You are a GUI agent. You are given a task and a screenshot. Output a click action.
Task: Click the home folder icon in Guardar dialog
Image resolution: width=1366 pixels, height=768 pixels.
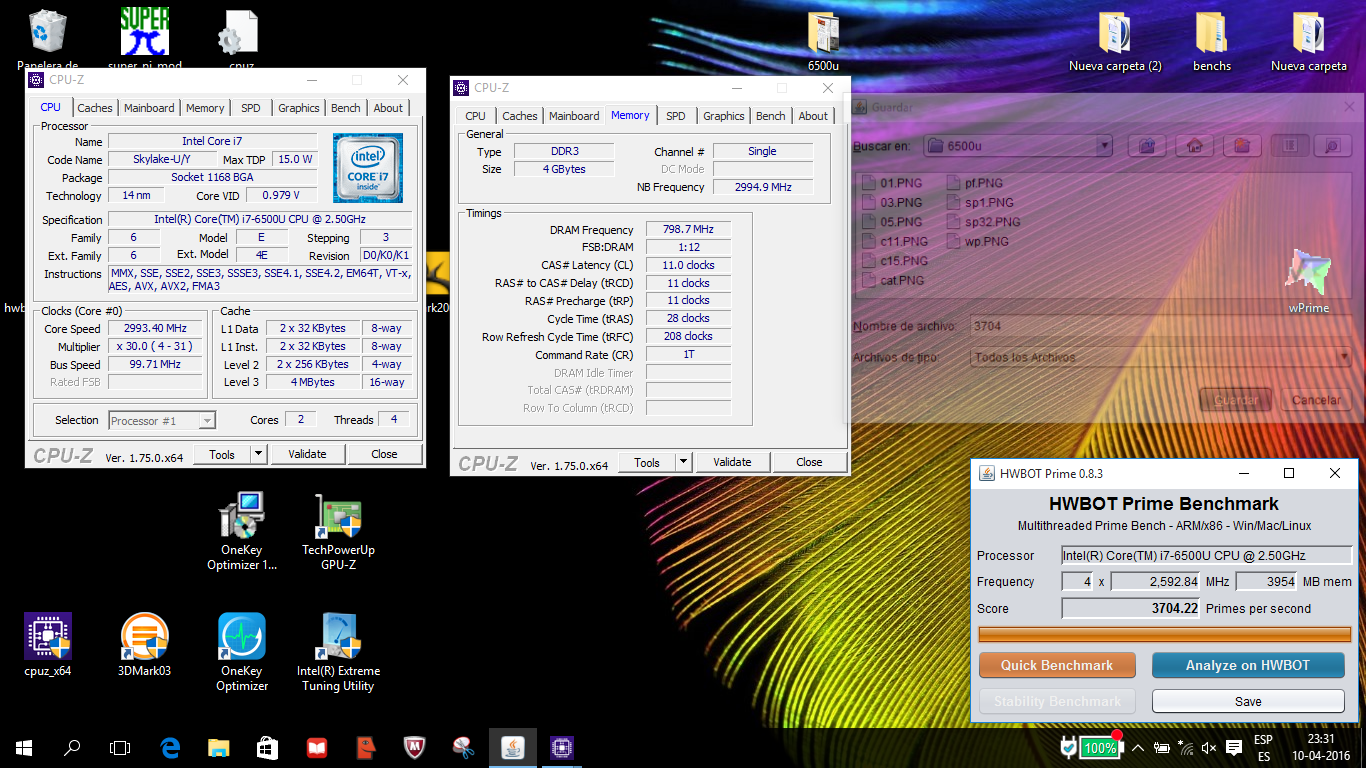pos(1195,146)
